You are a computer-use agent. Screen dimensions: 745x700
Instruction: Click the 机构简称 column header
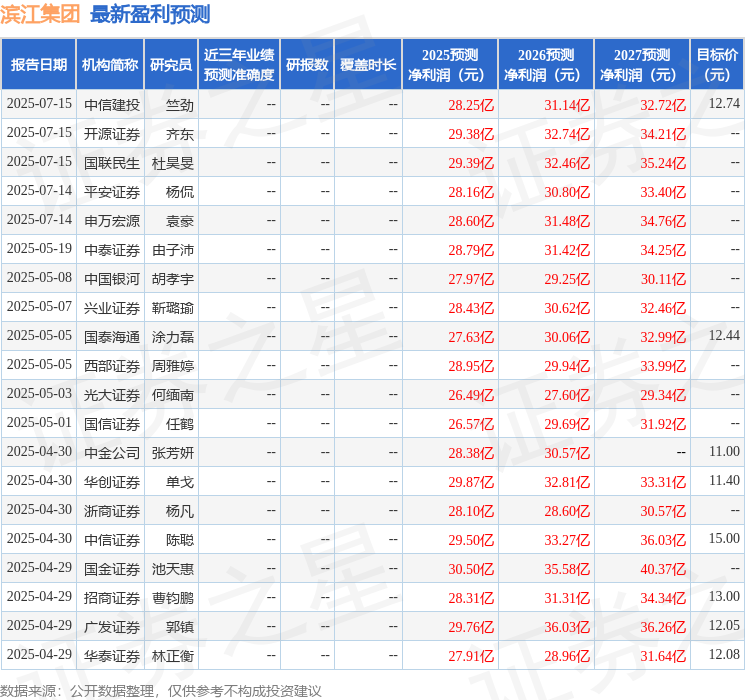coord(110,64)
